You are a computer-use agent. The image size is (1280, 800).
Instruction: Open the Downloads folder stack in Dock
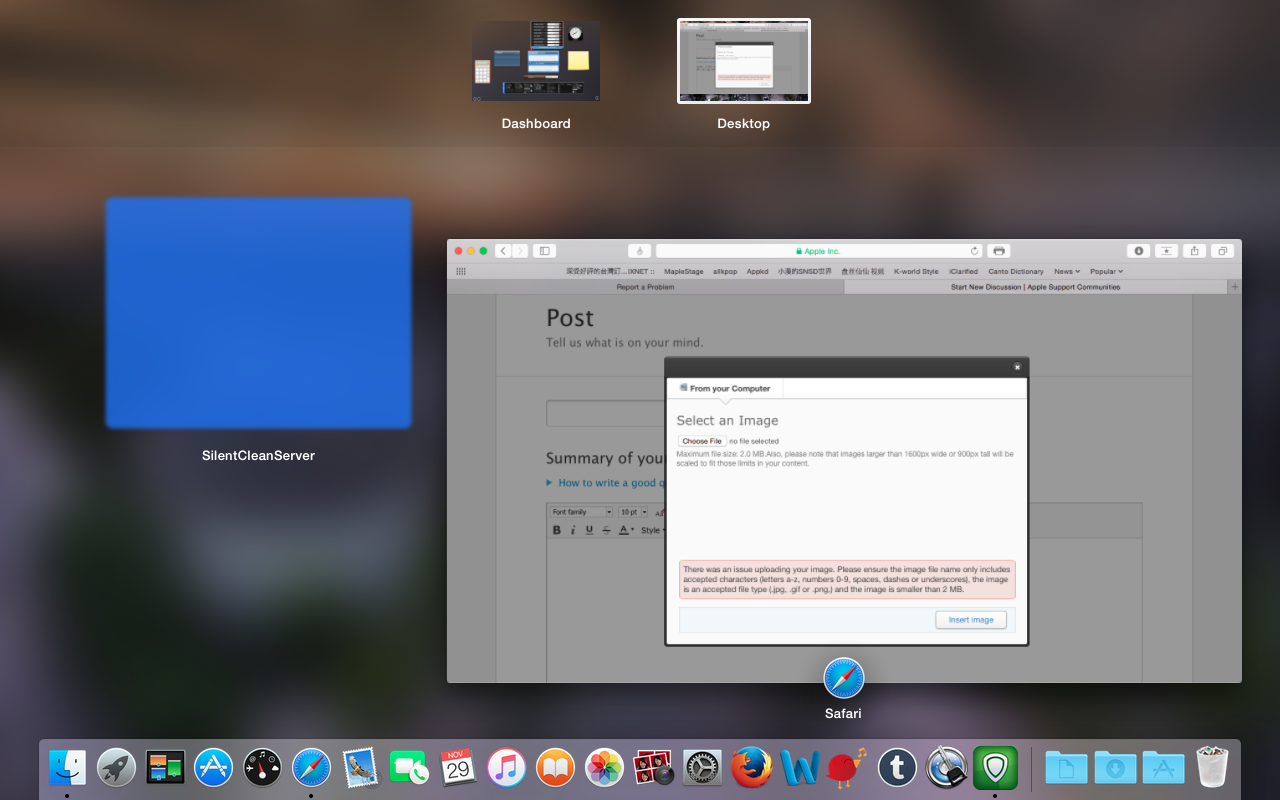tap(1115, 768)
